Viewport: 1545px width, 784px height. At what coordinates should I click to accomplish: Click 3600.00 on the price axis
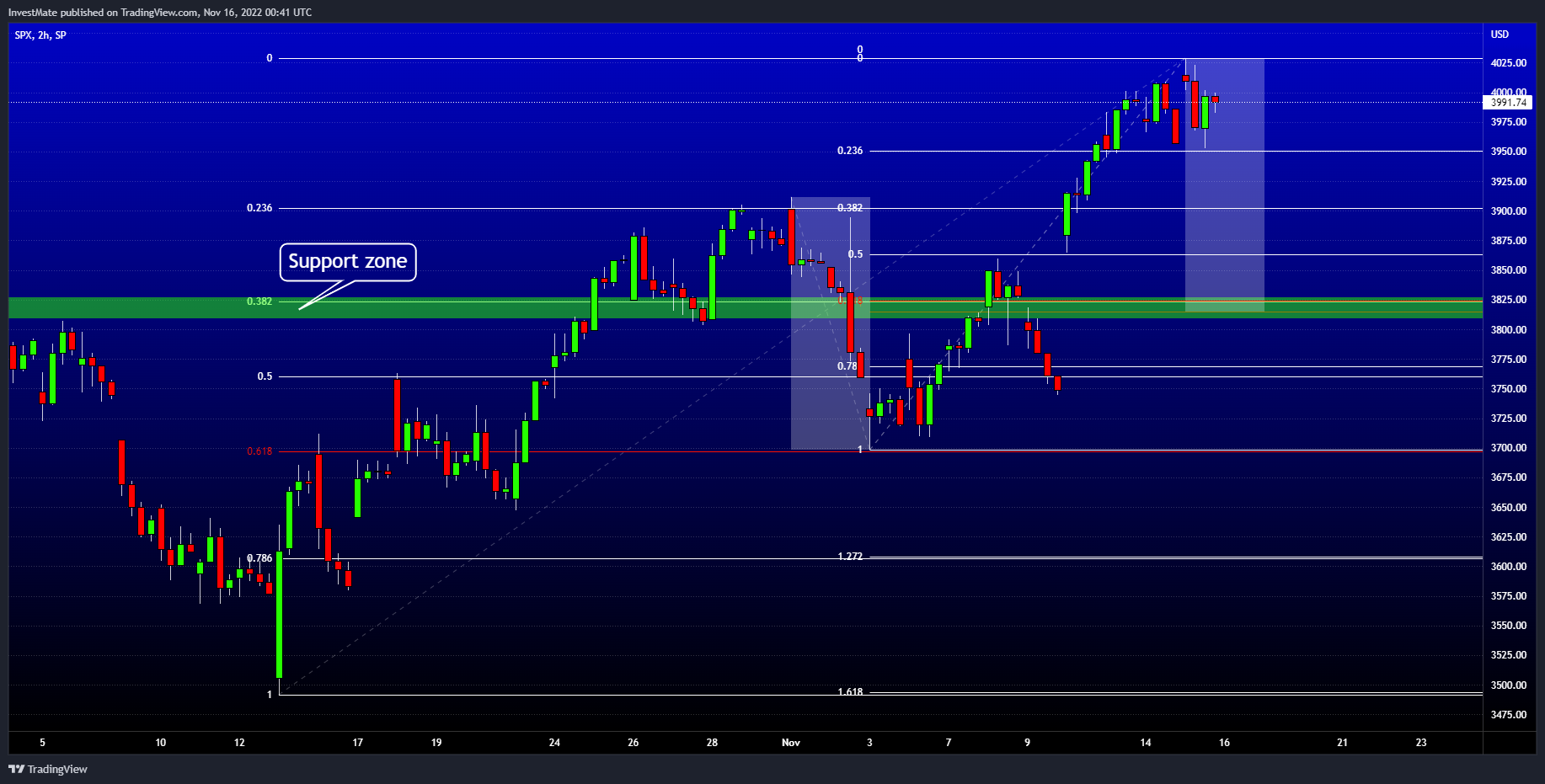pos(1508,567)
